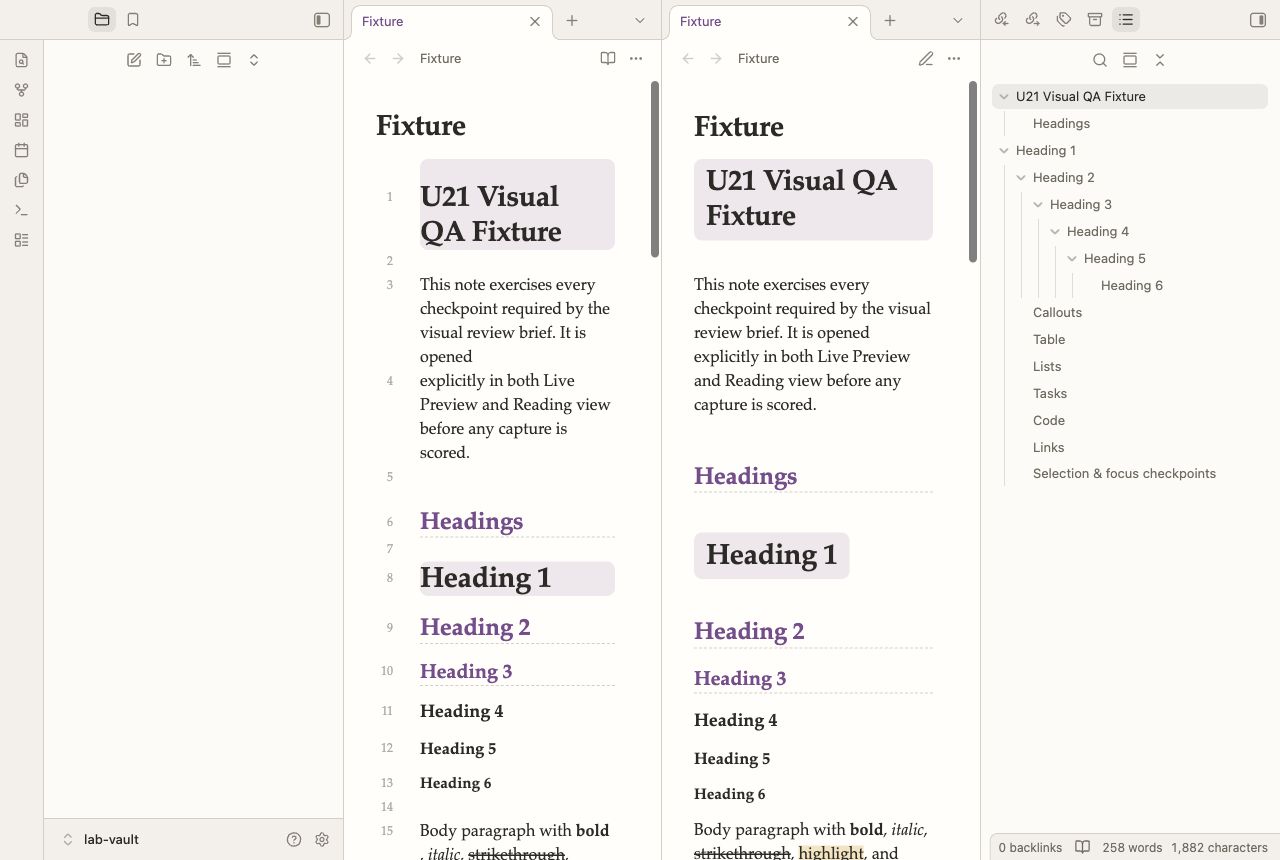The height and width of the screenshot is (860, 1280).
Task: Collapse the left sidebar
Action: tap(322, 20)
